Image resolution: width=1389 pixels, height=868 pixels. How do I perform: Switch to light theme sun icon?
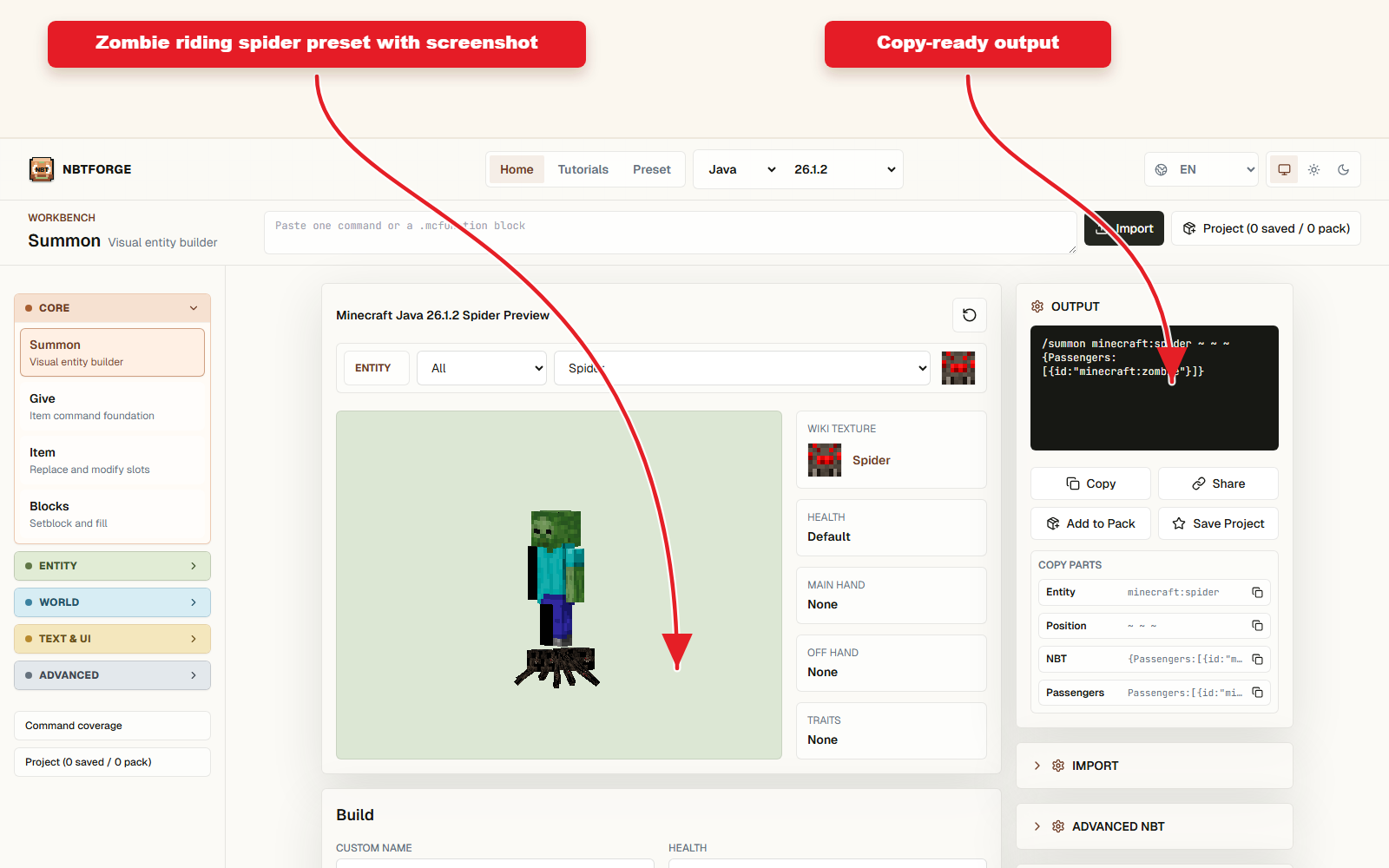tap(1313, 169)
